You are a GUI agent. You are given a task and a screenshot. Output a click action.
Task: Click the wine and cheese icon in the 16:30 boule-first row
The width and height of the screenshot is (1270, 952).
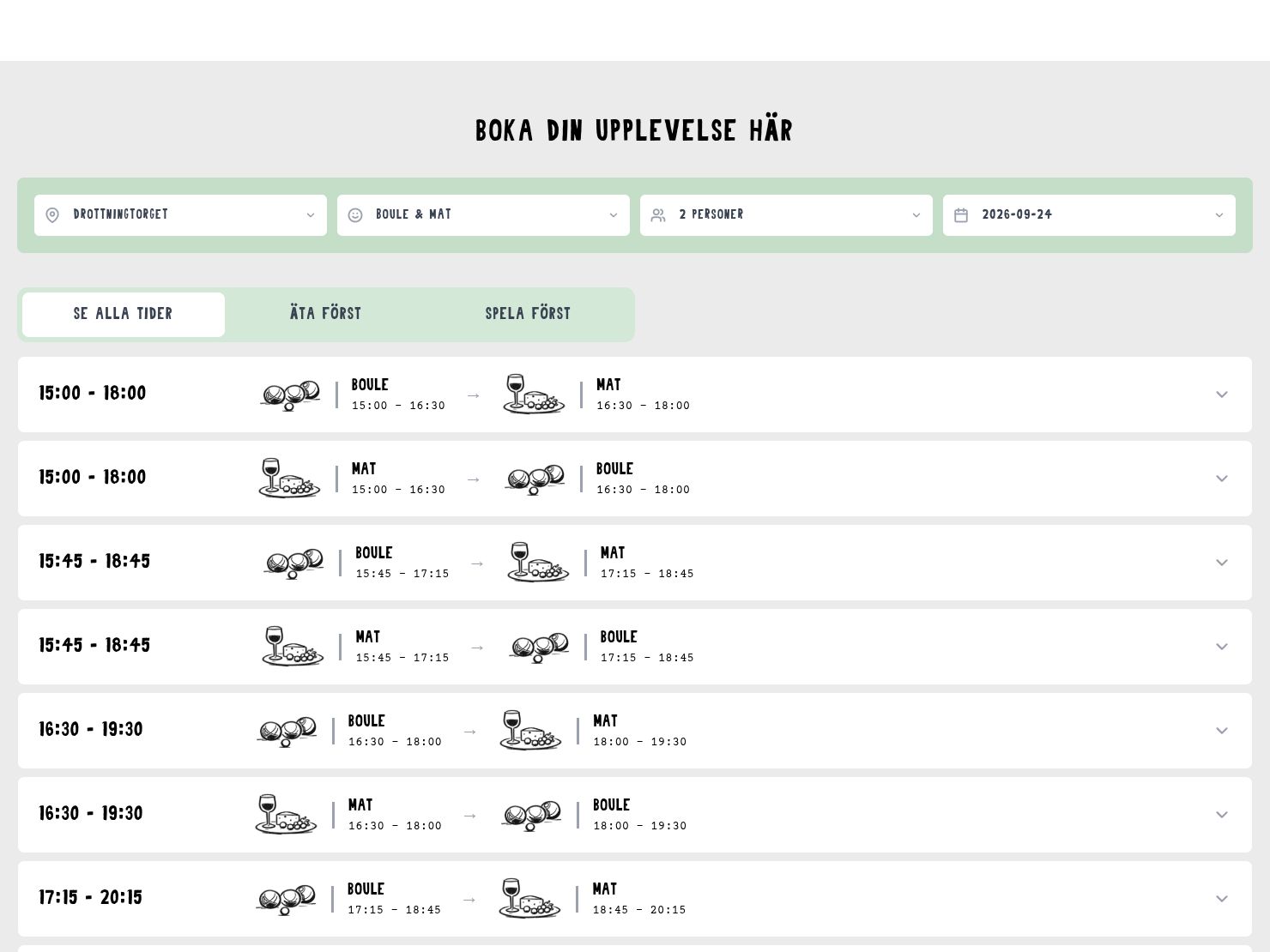coord(530,731)
